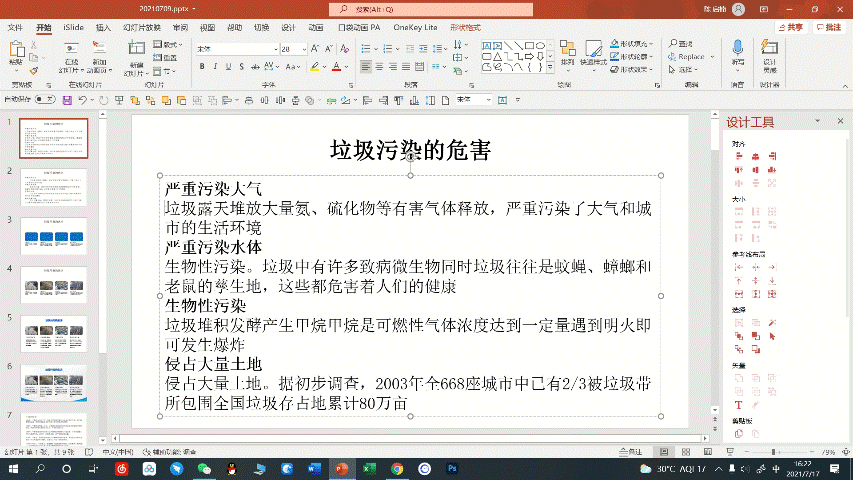The width and height of the screenshot is (853, 480).
Task: Justify the text in the paragraph group
Action: coord(406,67)
